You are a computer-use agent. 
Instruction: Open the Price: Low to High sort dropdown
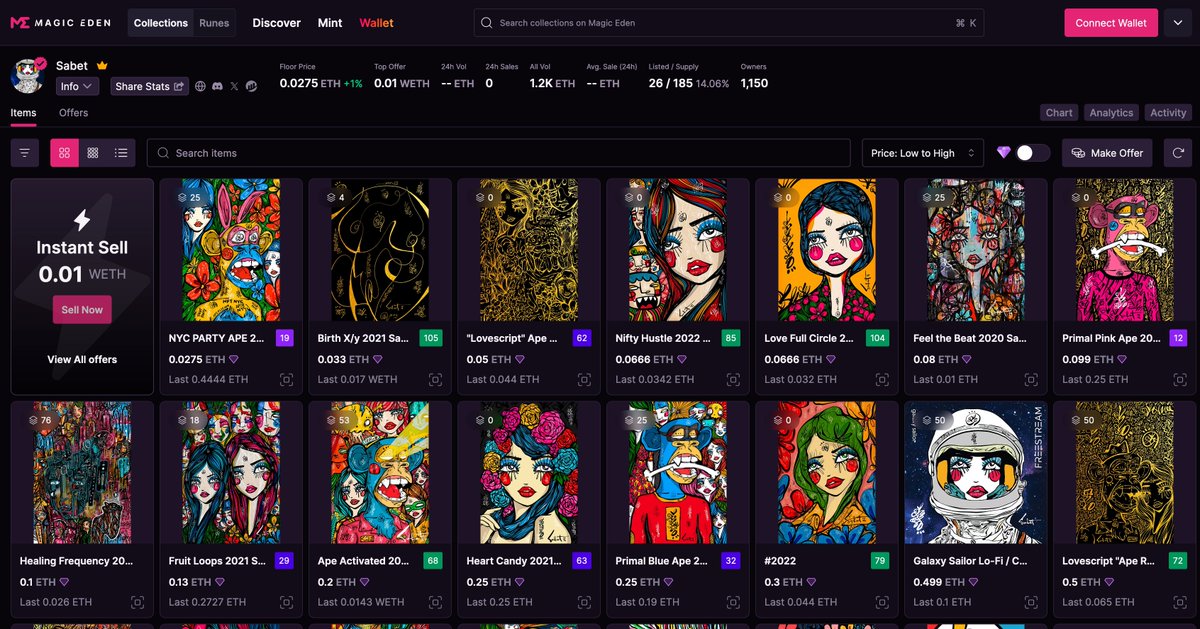coord(923,153)
